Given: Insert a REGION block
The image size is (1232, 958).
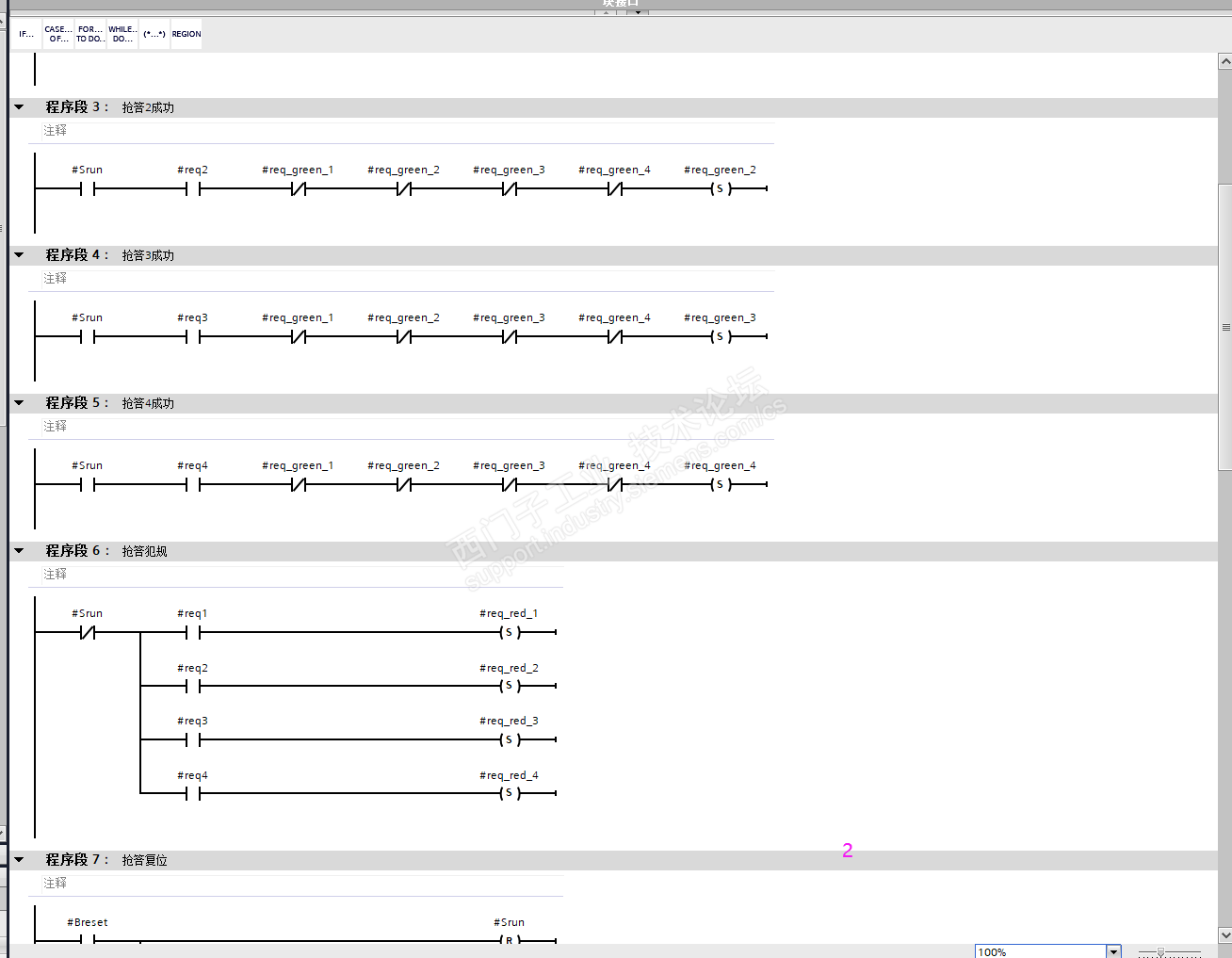Looking at the screenshot, I should pos(186,34).
